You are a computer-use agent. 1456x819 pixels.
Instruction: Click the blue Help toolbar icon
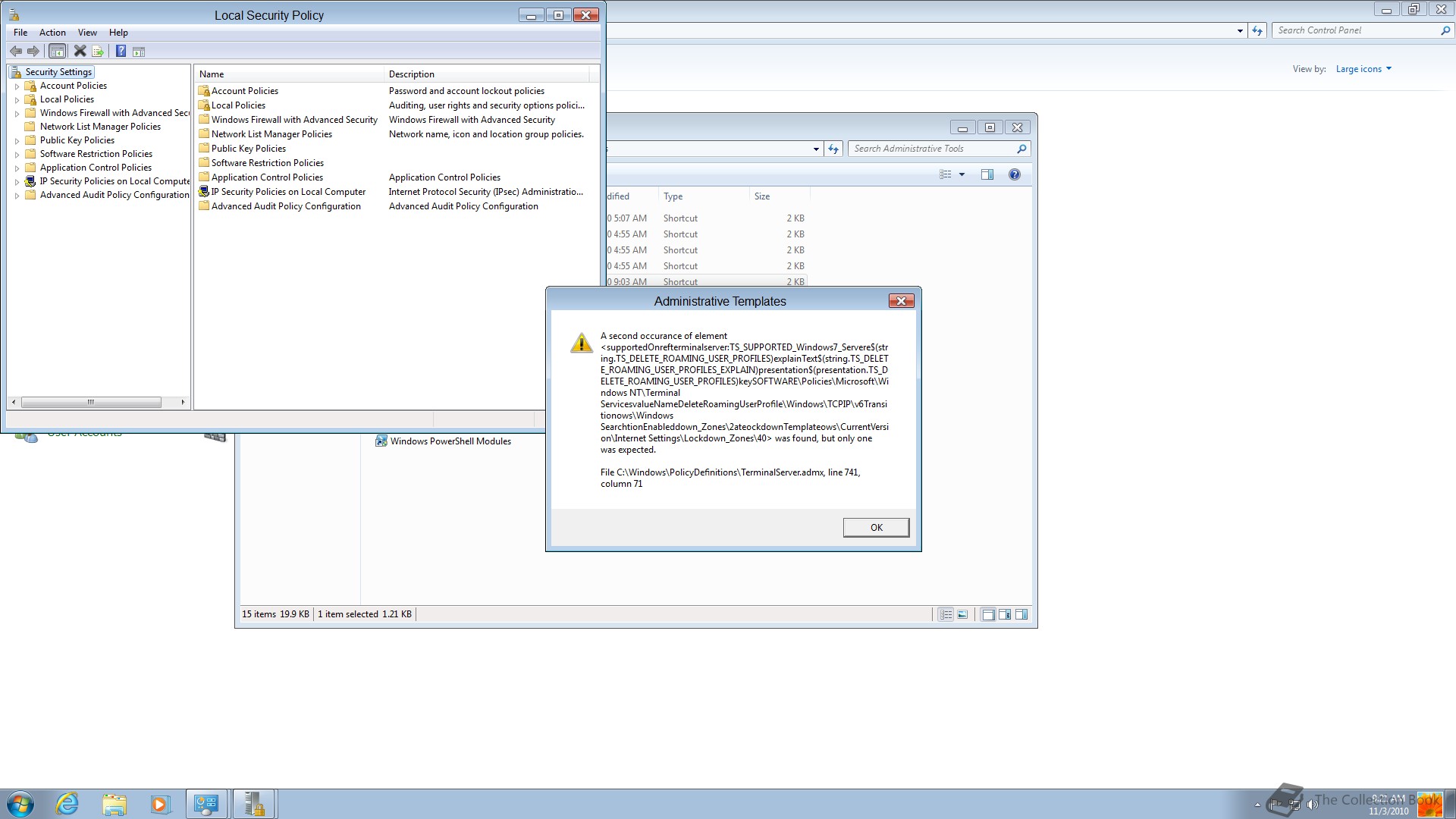pyautogui.click(x=121, y=52)
